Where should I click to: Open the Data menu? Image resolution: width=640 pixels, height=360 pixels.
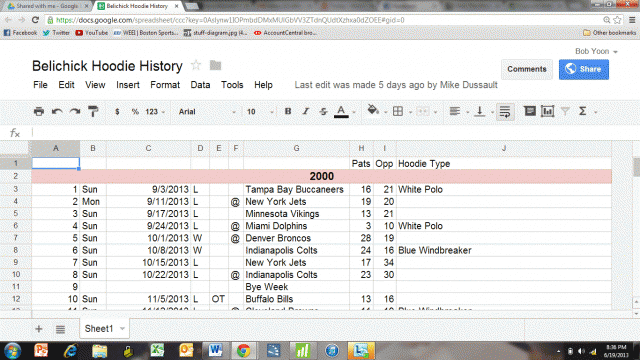200,85
